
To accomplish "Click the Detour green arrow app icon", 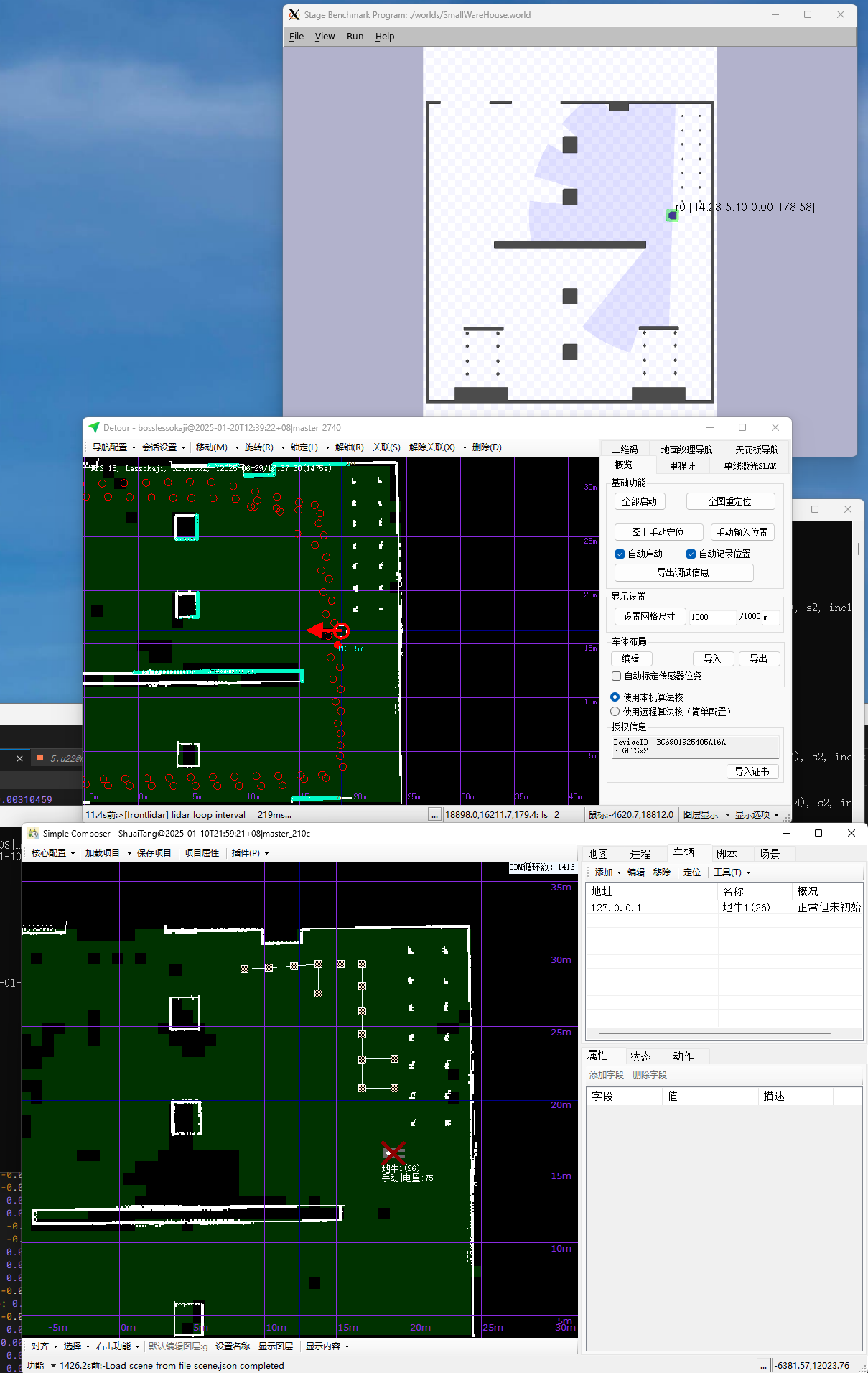I will [x=93, y=427].
